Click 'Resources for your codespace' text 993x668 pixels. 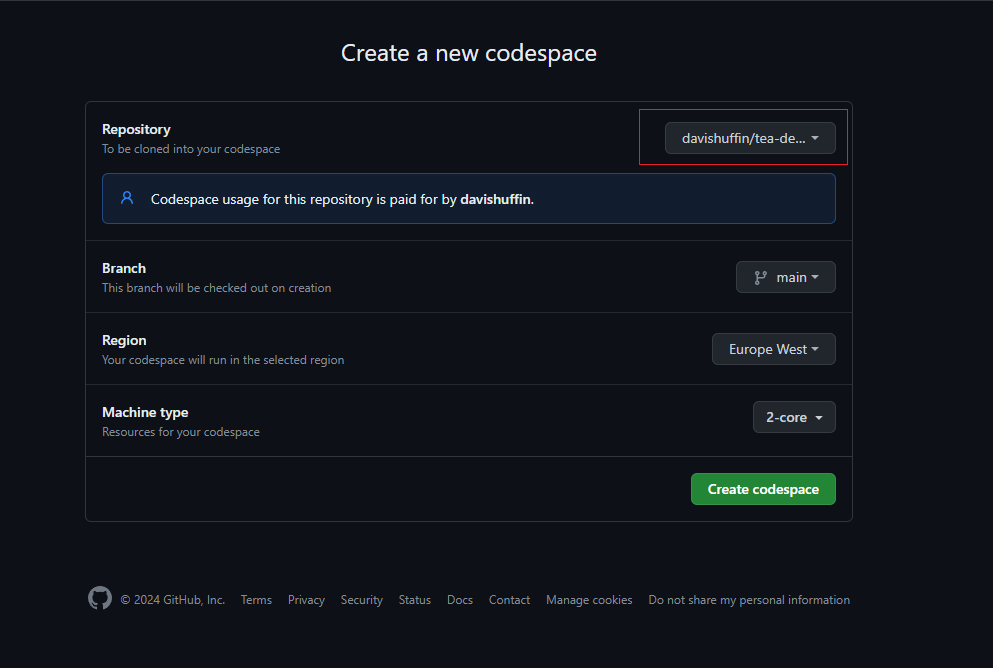[x=180, y=432]
